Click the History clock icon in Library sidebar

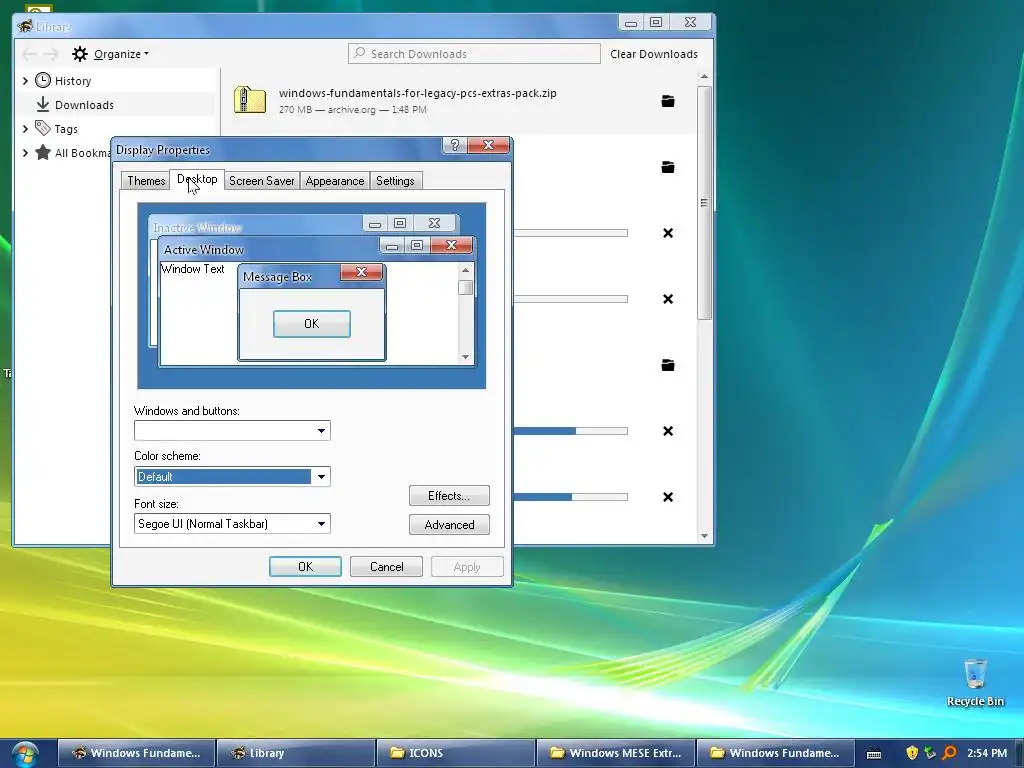42,80
